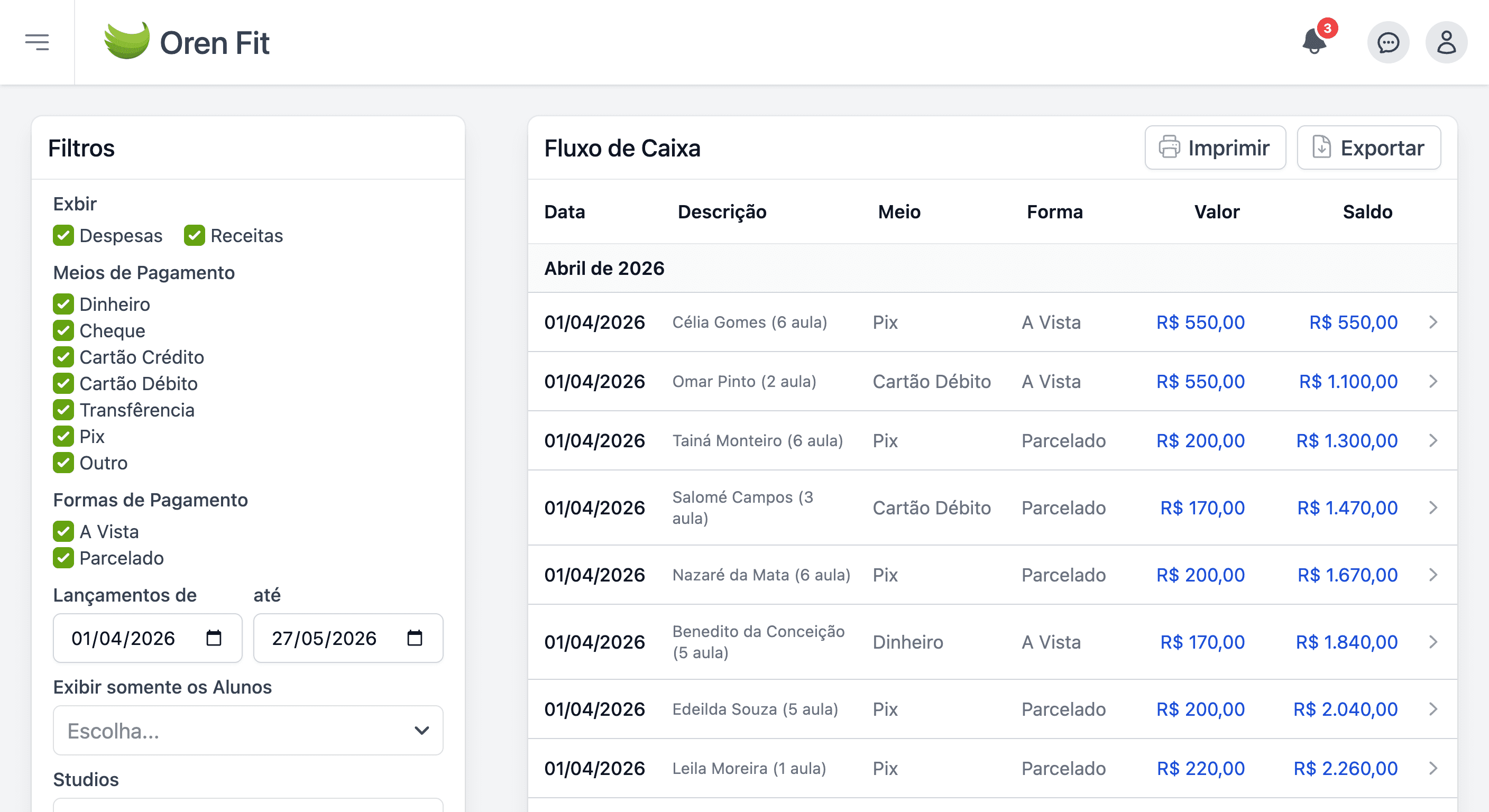
Task: Expand Edeilda Souza row chevron
Action: click(1433, 709)
